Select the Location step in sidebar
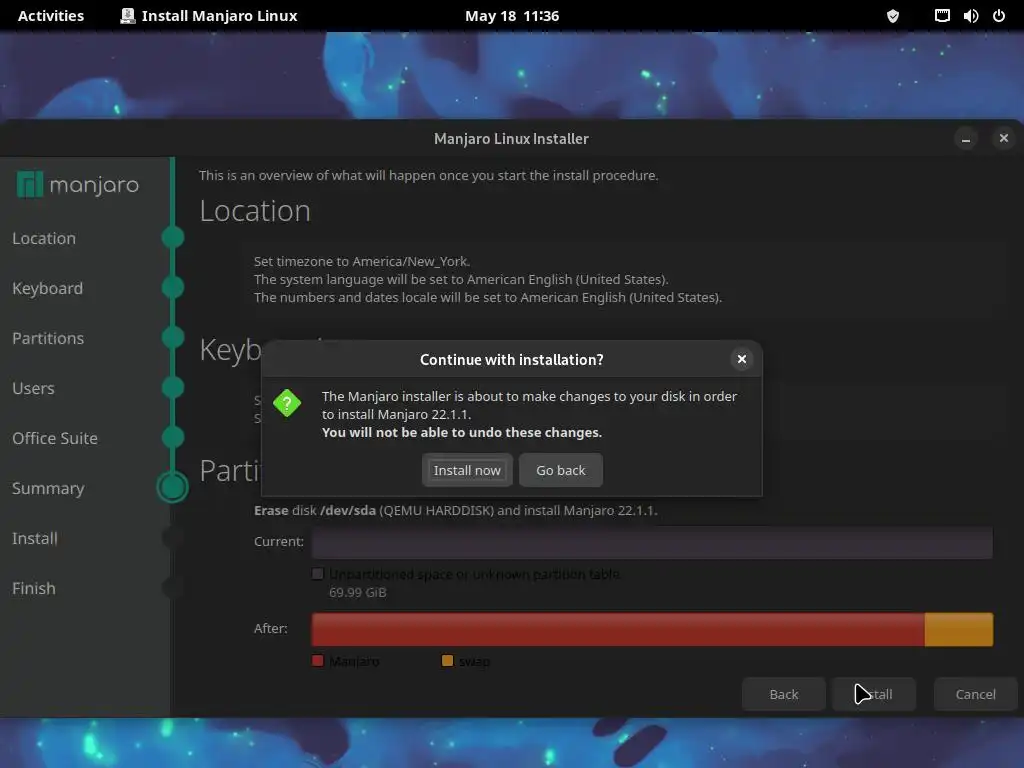Screen dimensions: 1024x768 click(x=44, y=238)
